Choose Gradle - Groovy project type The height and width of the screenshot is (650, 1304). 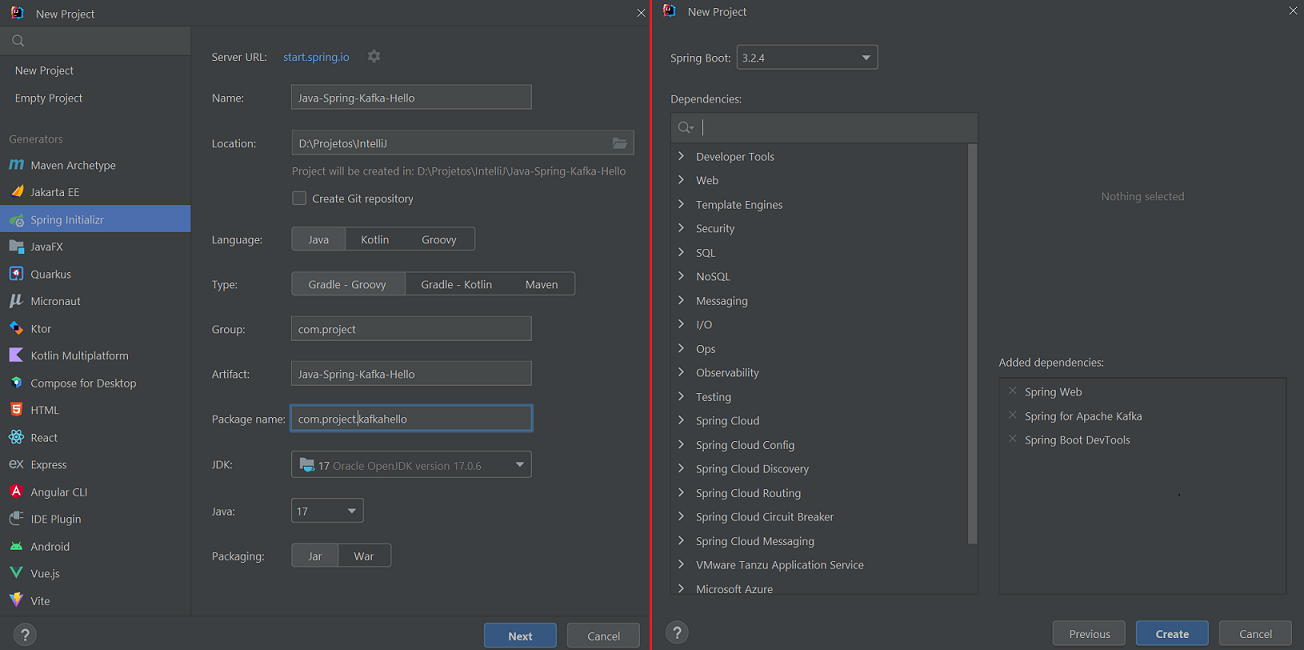tap(348, 284)
